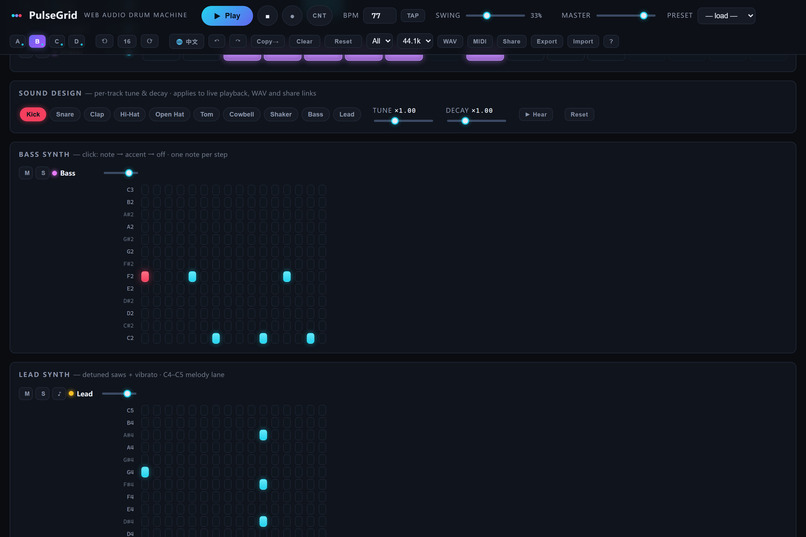
Task: Click the Import button
Action: click(x=583, y=42)
